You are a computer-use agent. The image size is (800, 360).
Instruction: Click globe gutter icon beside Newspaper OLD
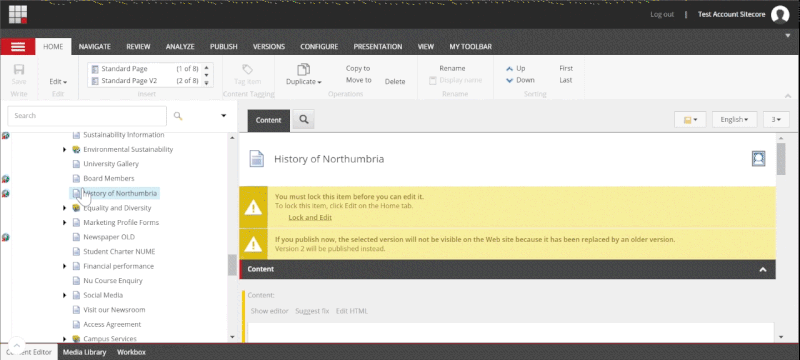(6, 237)
